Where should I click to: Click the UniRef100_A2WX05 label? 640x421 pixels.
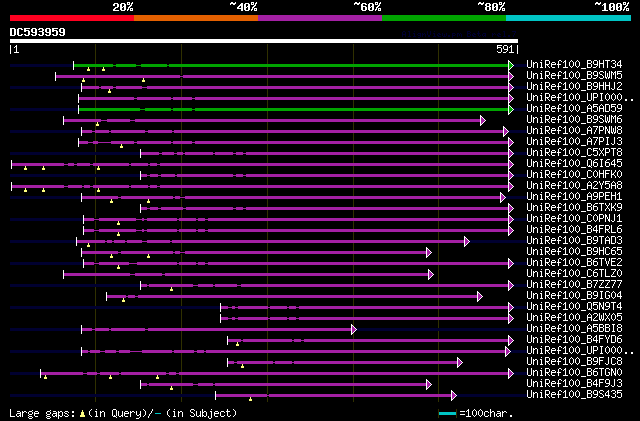coord(574,318)
